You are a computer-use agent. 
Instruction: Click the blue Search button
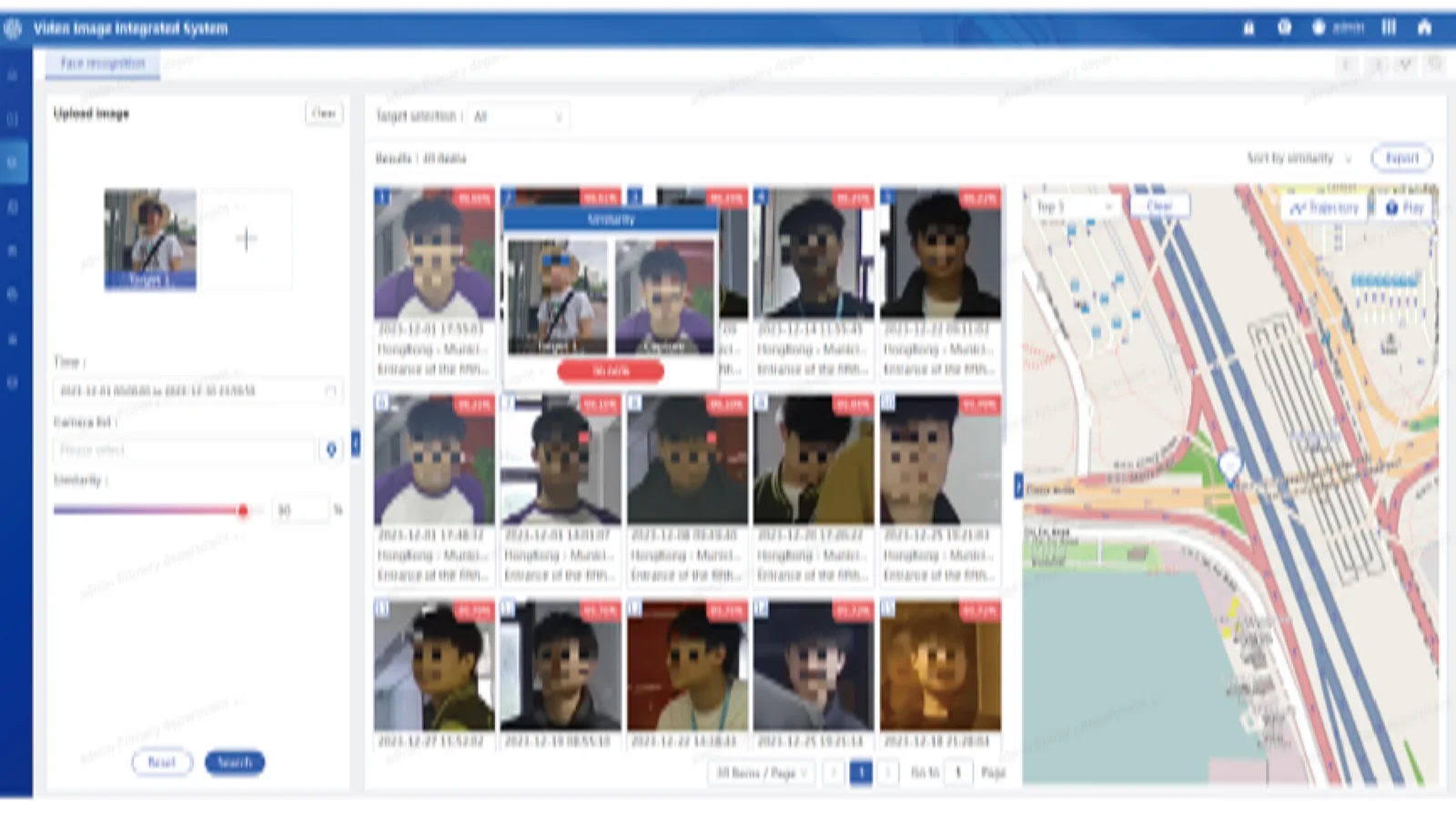pos(235,763)
